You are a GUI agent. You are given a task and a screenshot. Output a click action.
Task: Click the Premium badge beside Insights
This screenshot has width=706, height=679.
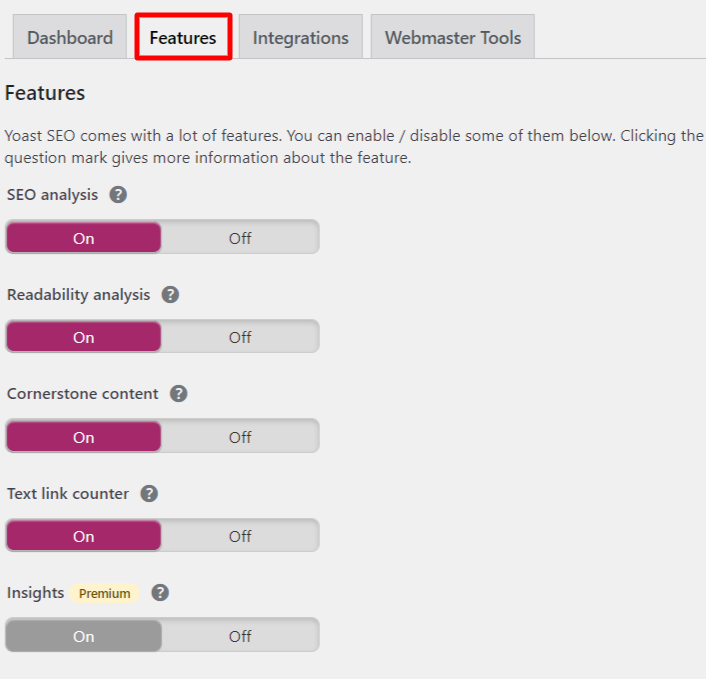click(104, 593)
